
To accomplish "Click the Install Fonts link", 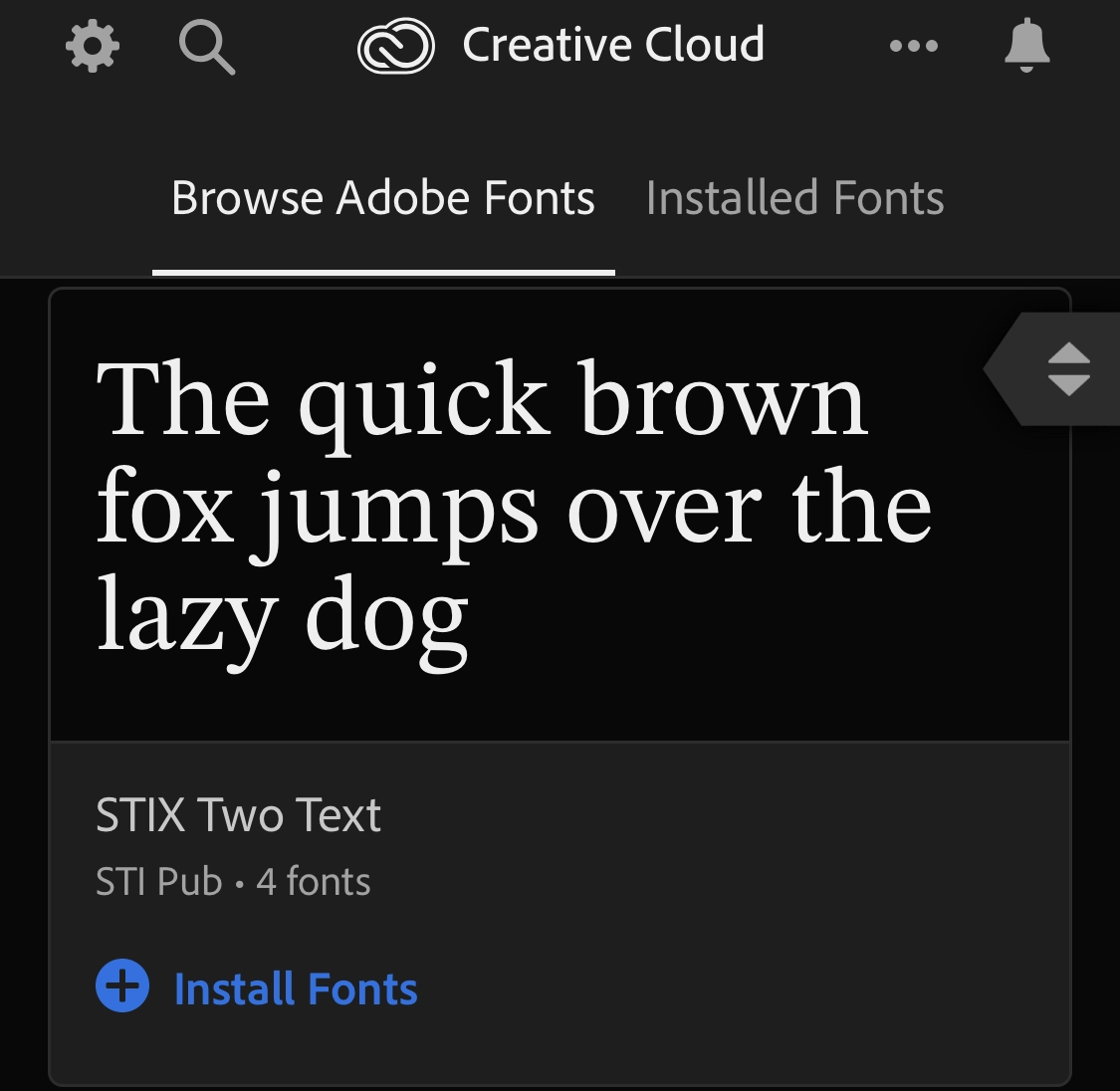I will 296,988.
